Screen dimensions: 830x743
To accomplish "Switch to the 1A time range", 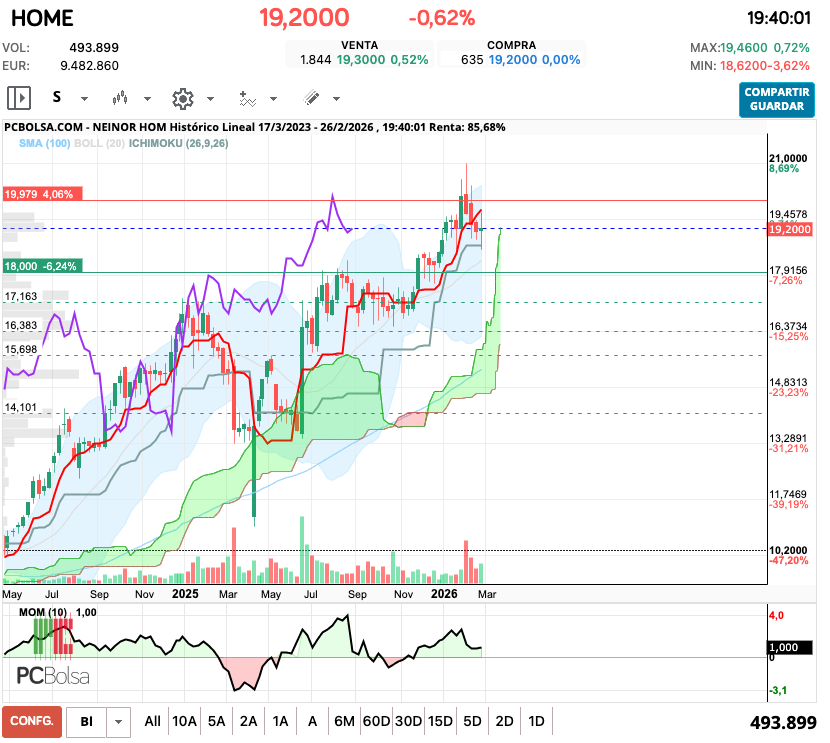I will tap(280, 721).
